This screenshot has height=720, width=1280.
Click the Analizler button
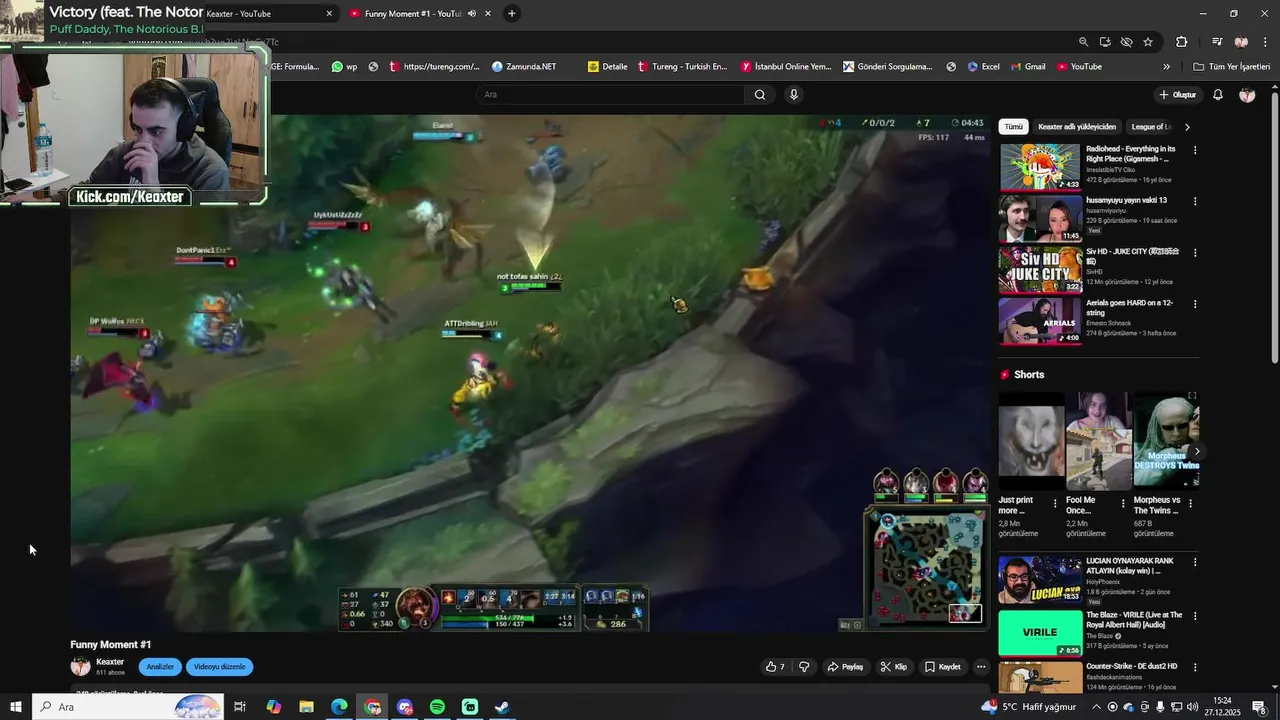[160, 667]
